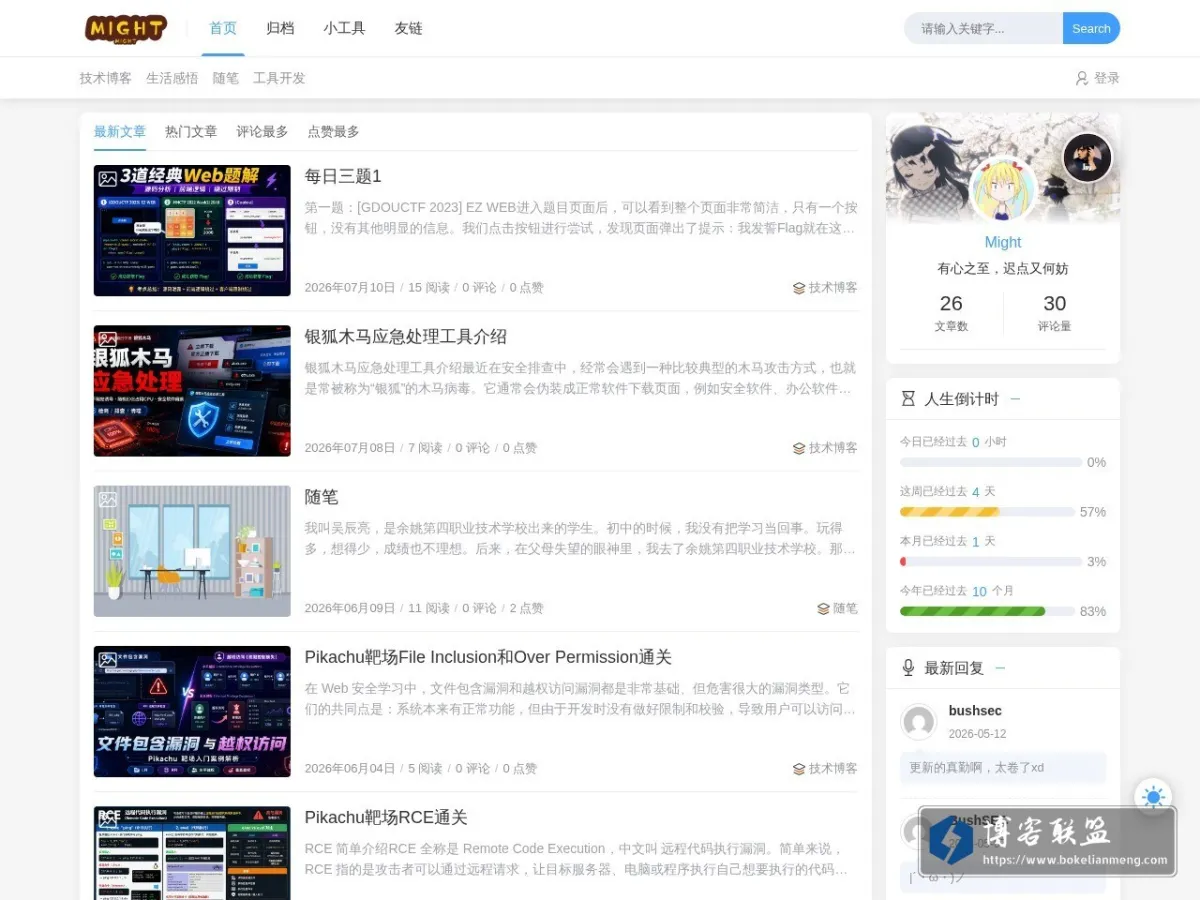Click image icon on 每日三题1 thumbnail
Screen dimensions: 1200x900
pyautogui.click(x=108, y=179)
